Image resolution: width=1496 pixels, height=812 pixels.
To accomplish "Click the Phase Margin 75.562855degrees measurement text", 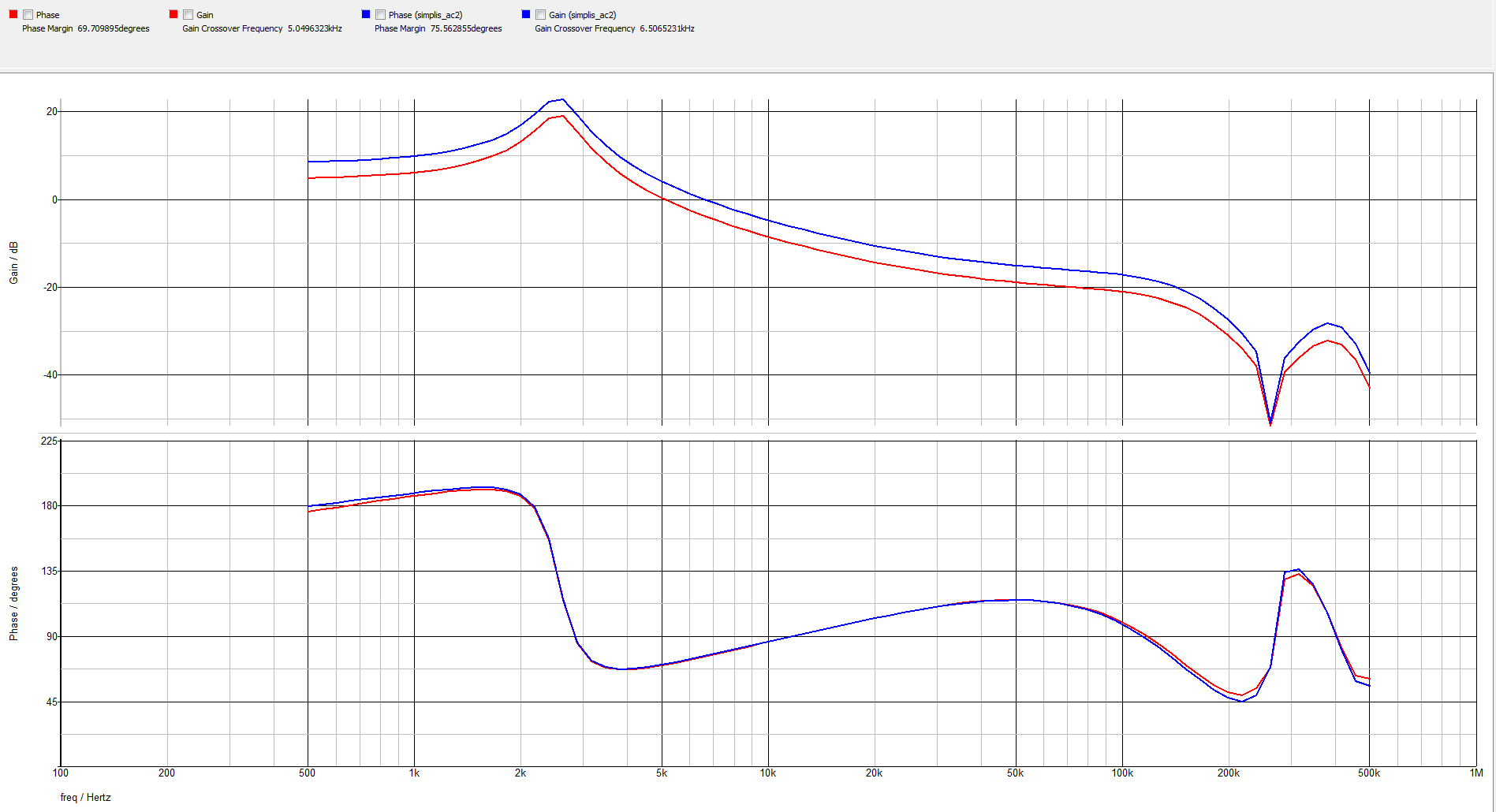I will click(x=438, y=28).
